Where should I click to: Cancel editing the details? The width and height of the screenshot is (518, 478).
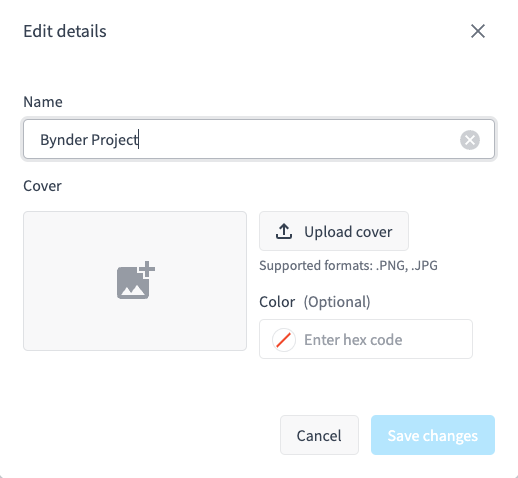coord(319,435)
